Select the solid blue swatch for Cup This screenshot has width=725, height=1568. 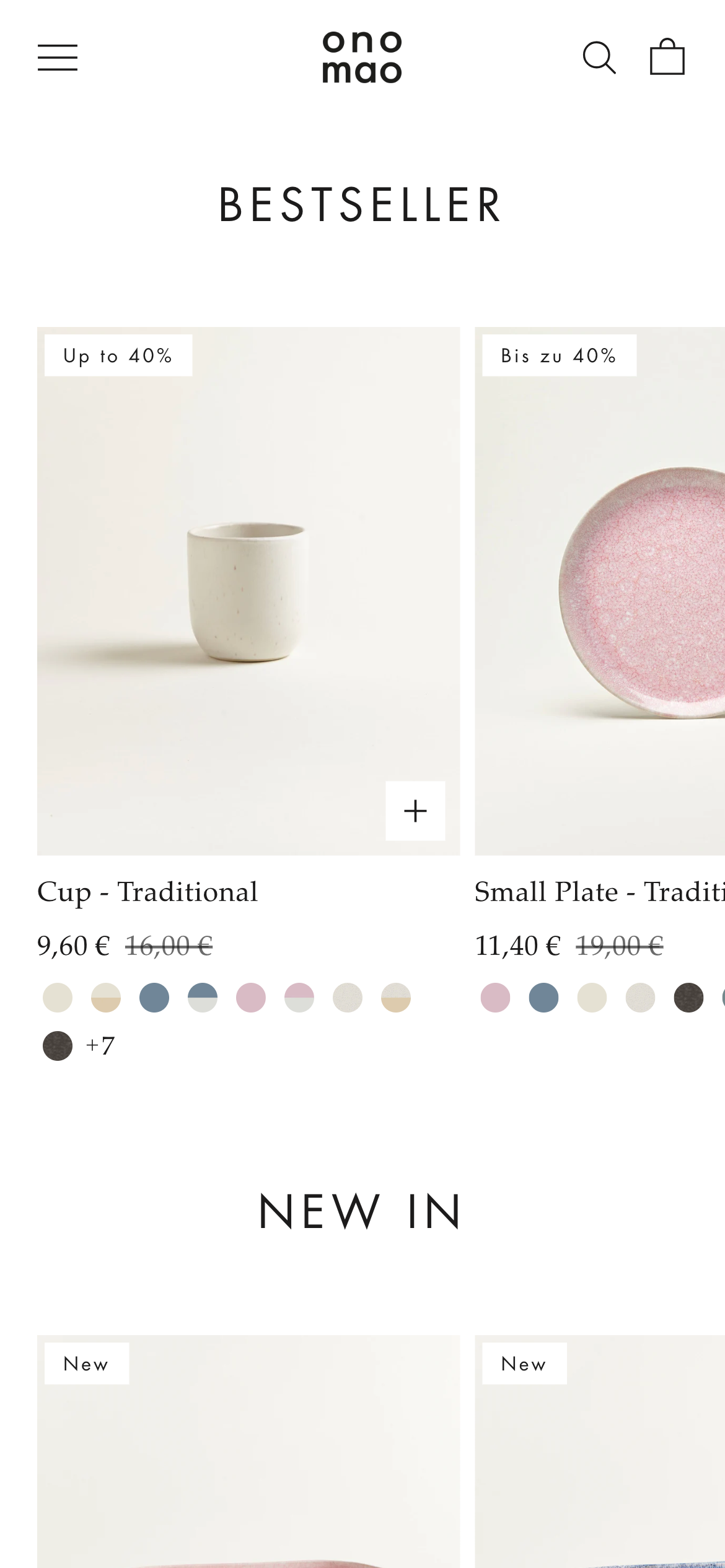click(154, 998)
